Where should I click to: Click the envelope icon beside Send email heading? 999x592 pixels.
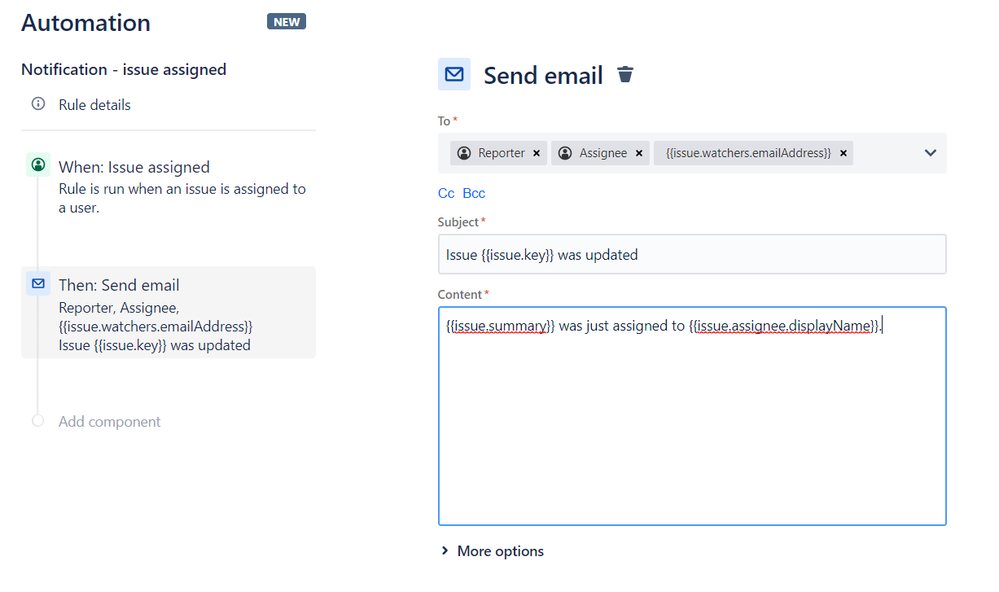point(454,74)
